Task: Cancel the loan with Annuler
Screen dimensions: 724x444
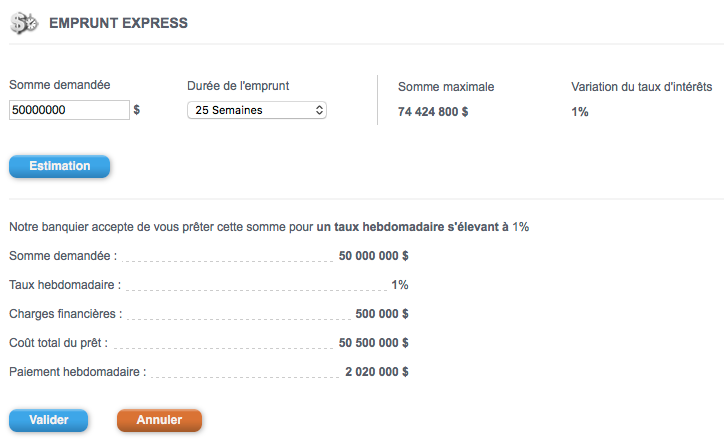Action: point(159,420)
